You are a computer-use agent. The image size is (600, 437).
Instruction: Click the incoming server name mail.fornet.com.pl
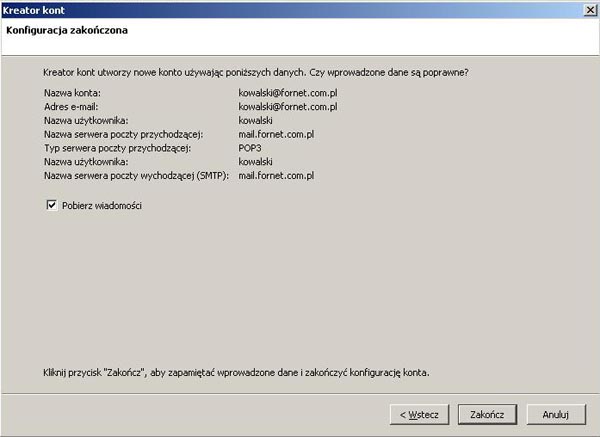click(x=276, y=134)
